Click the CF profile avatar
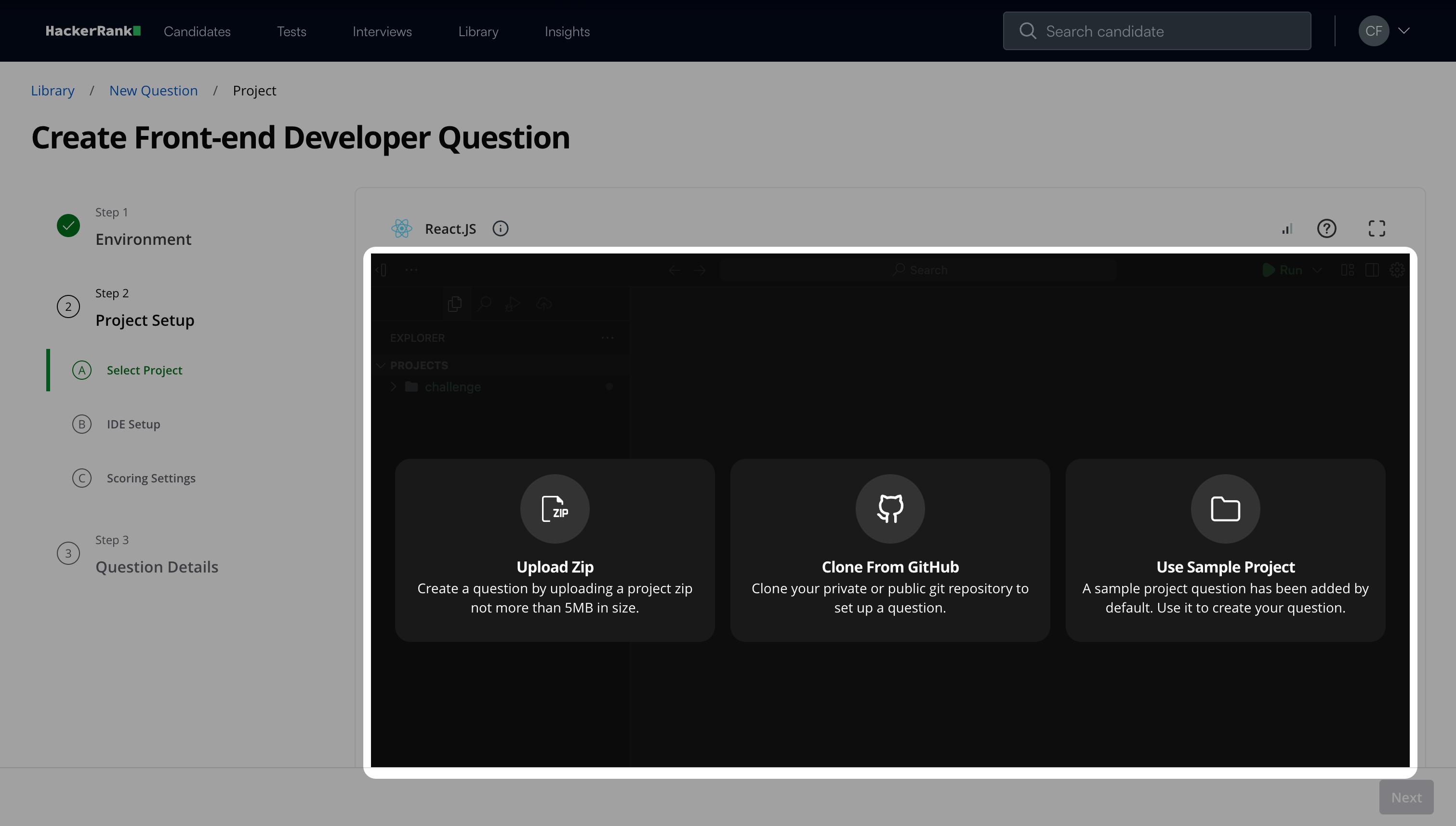 click(x=1373, y=31)
